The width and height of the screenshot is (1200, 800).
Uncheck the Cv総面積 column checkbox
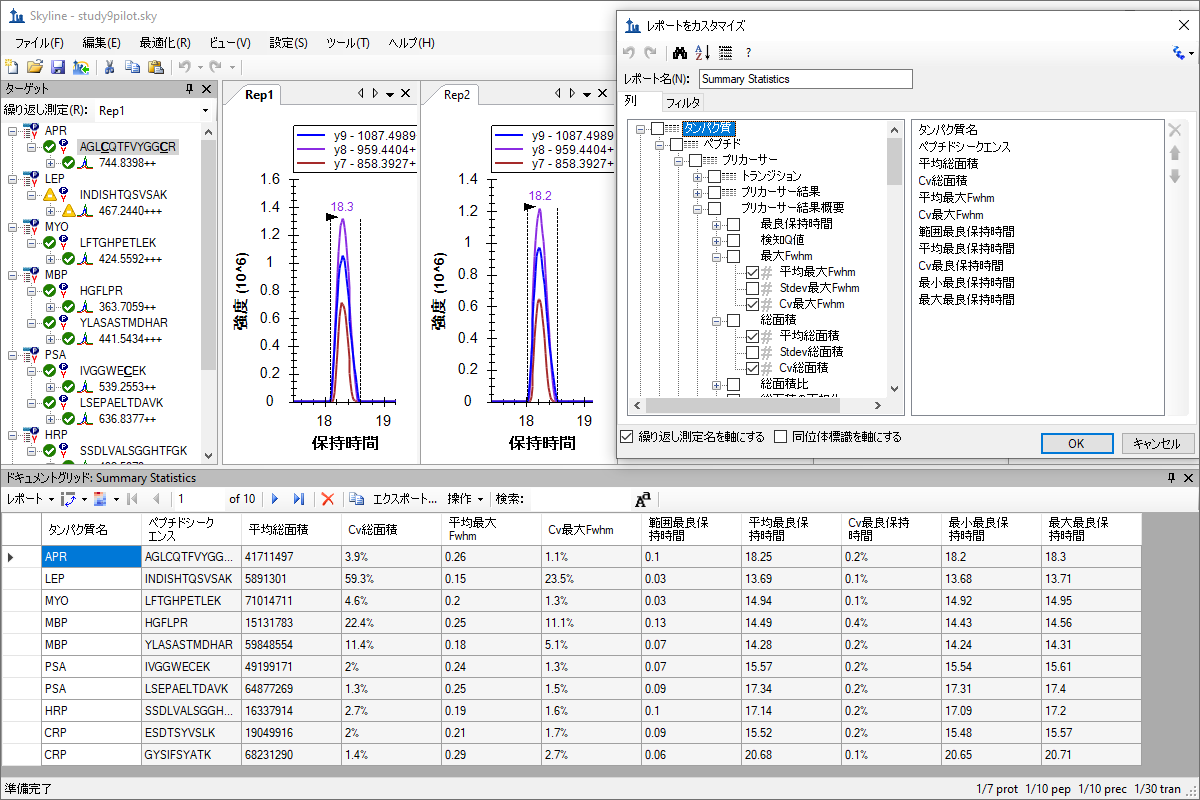[753, 368]
